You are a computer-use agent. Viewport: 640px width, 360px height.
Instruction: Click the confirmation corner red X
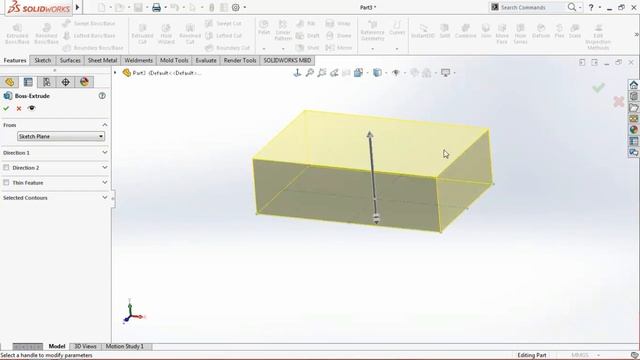coord(619,102)
